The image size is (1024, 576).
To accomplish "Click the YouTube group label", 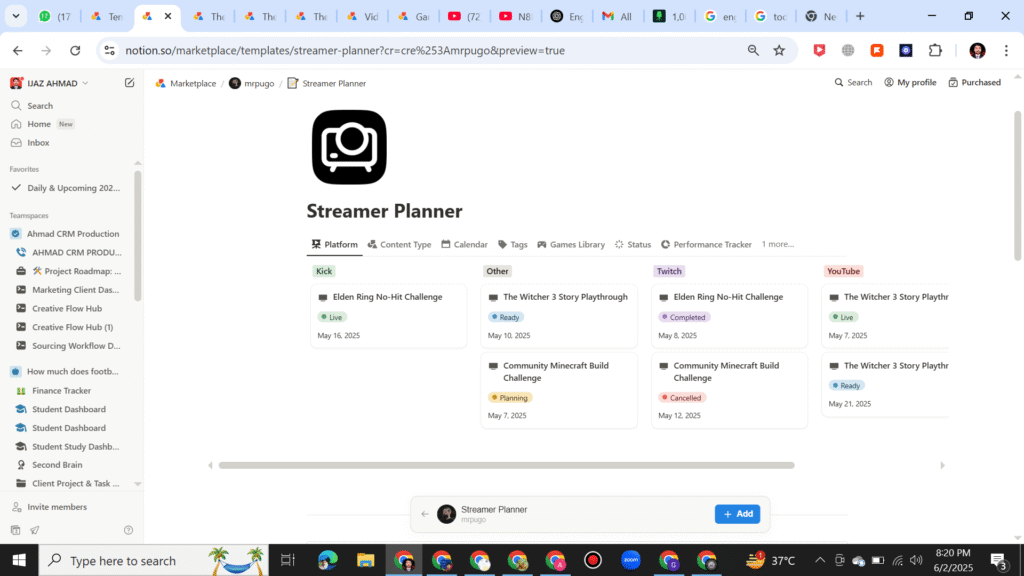I will (843, 271).
